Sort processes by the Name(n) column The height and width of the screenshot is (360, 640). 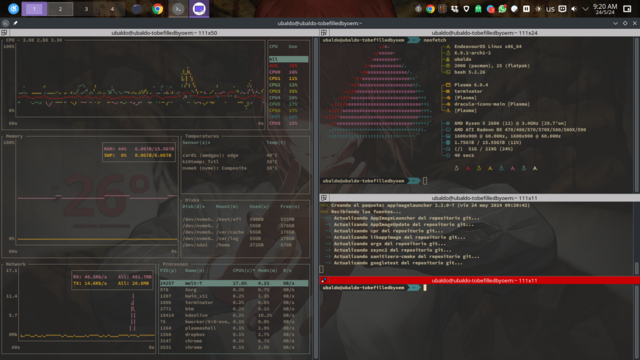pos(194,270)
